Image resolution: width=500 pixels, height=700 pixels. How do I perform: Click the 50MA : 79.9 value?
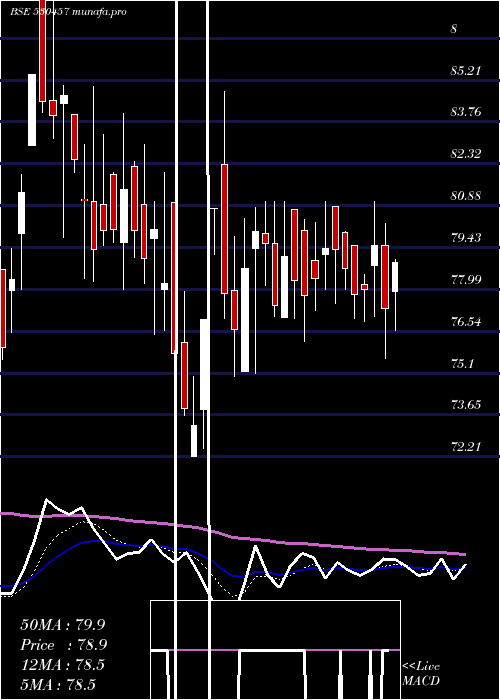65,624
